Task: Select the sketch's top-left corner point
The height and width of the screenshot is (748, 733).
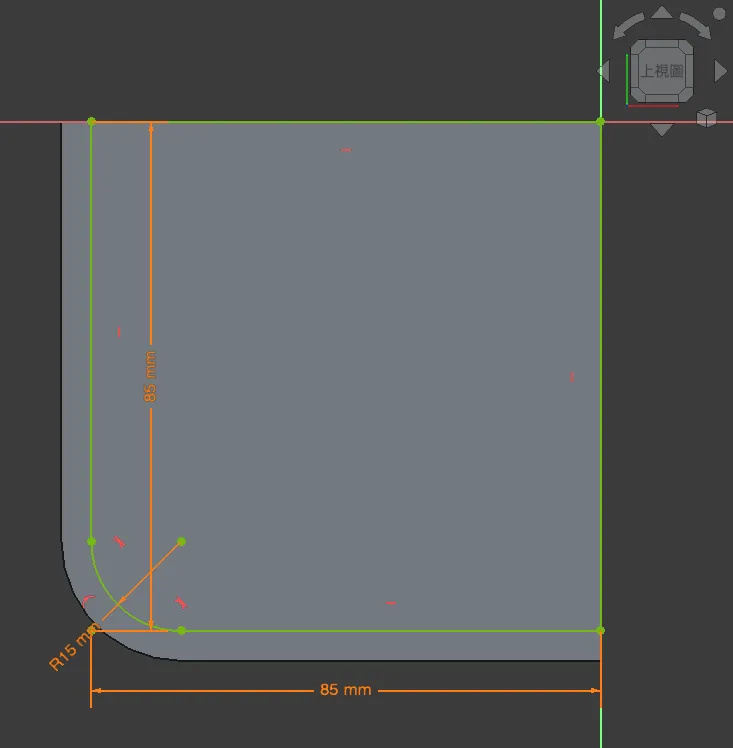Action: (x=91, y=121)
